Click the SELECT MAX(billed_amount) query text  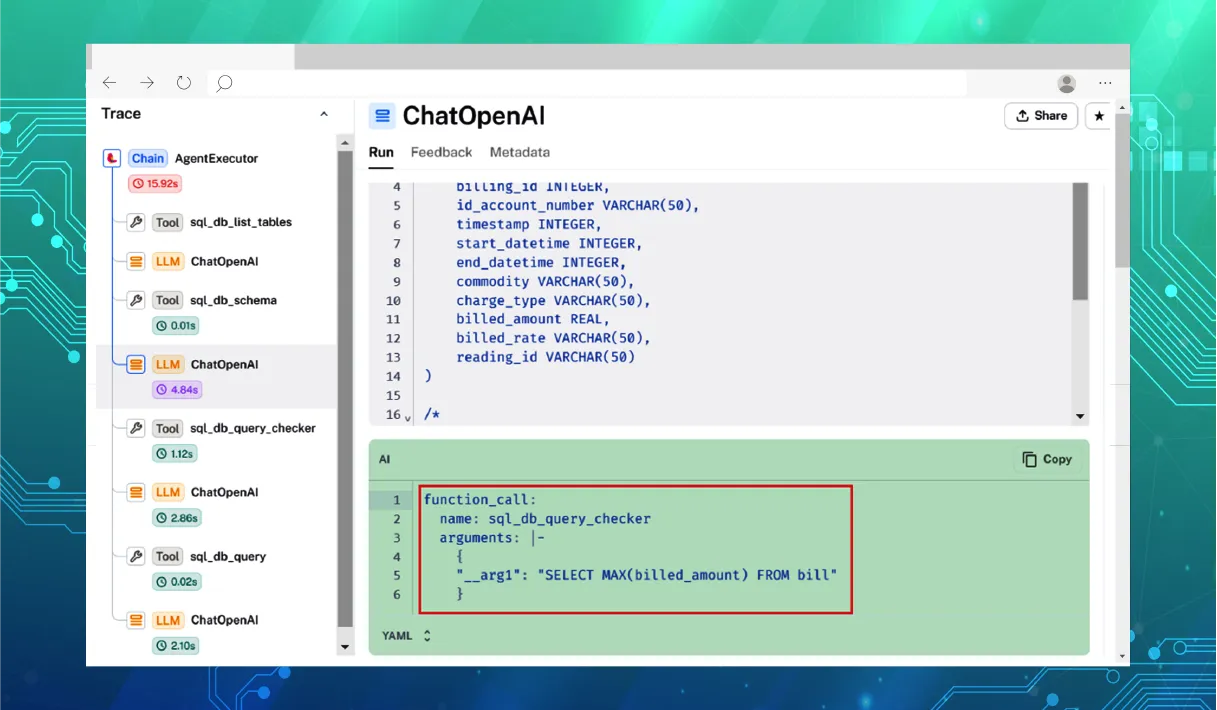tap(688, 575)
